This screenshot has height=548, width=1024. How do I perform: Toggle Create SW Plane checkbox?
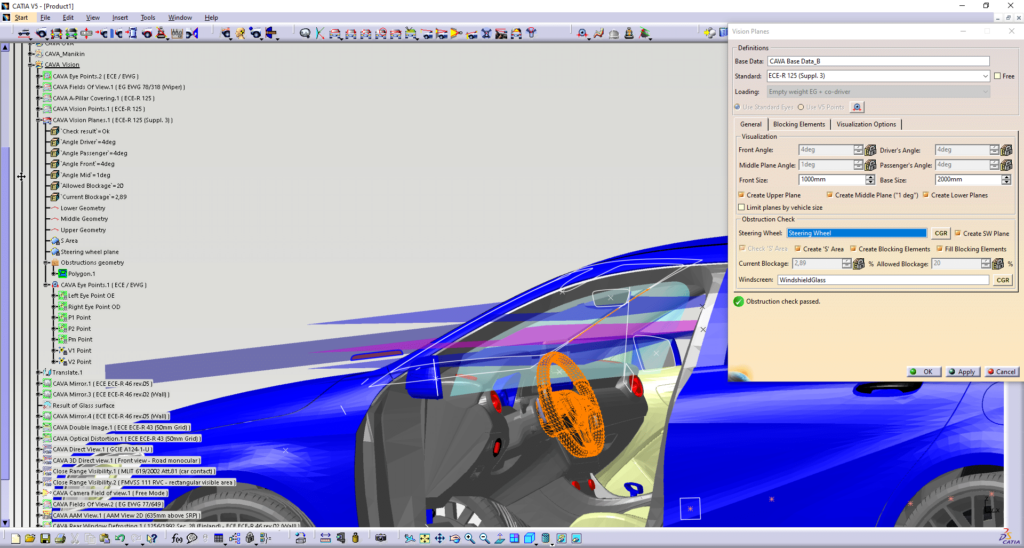(x=957, y=233)
